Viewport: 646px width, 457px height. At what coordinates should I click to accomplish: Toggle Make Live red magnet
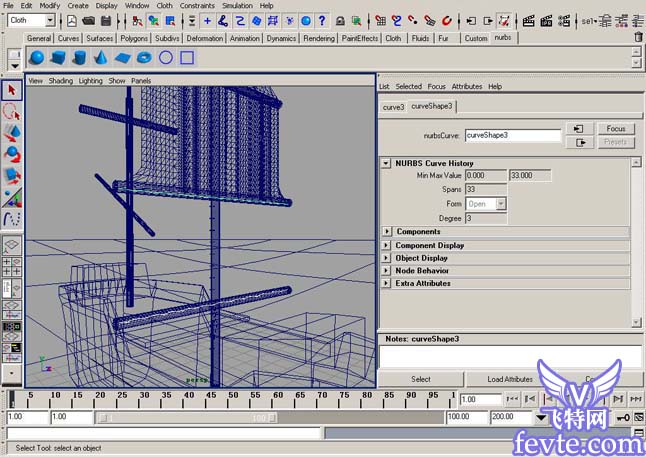[447, 21]
